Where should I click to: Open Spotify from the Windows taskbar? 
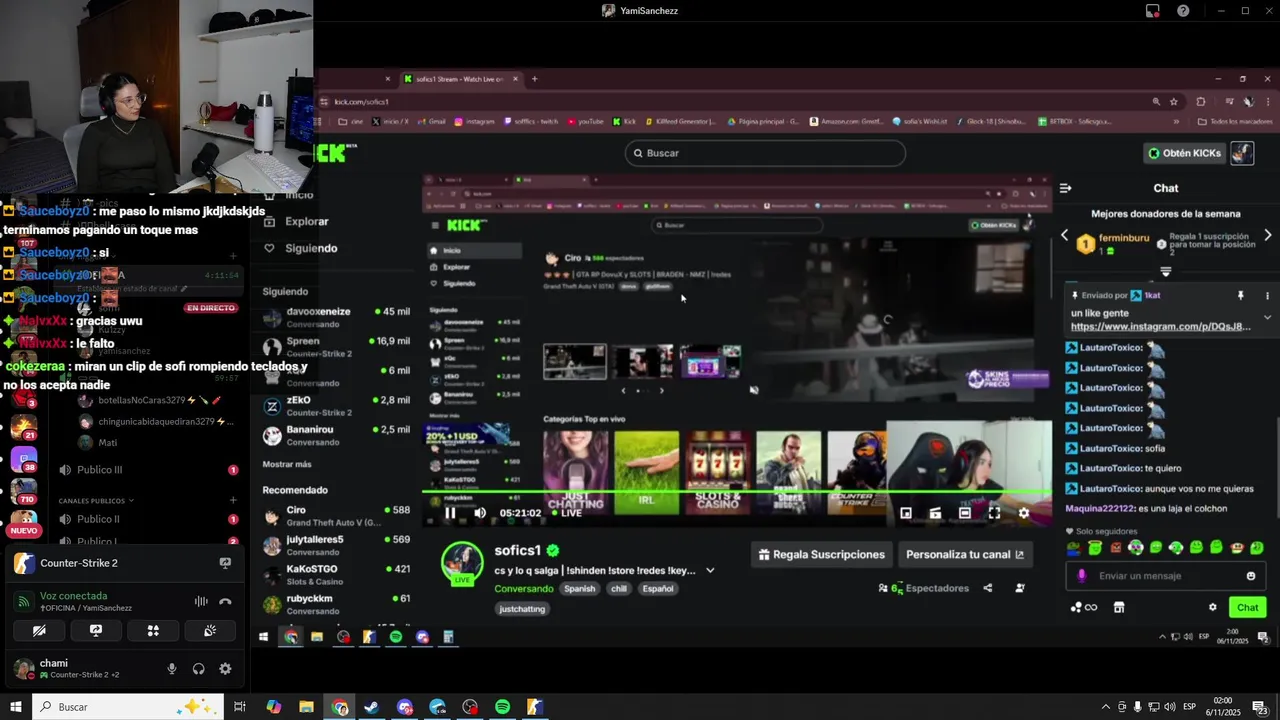[x=502, y=707]
